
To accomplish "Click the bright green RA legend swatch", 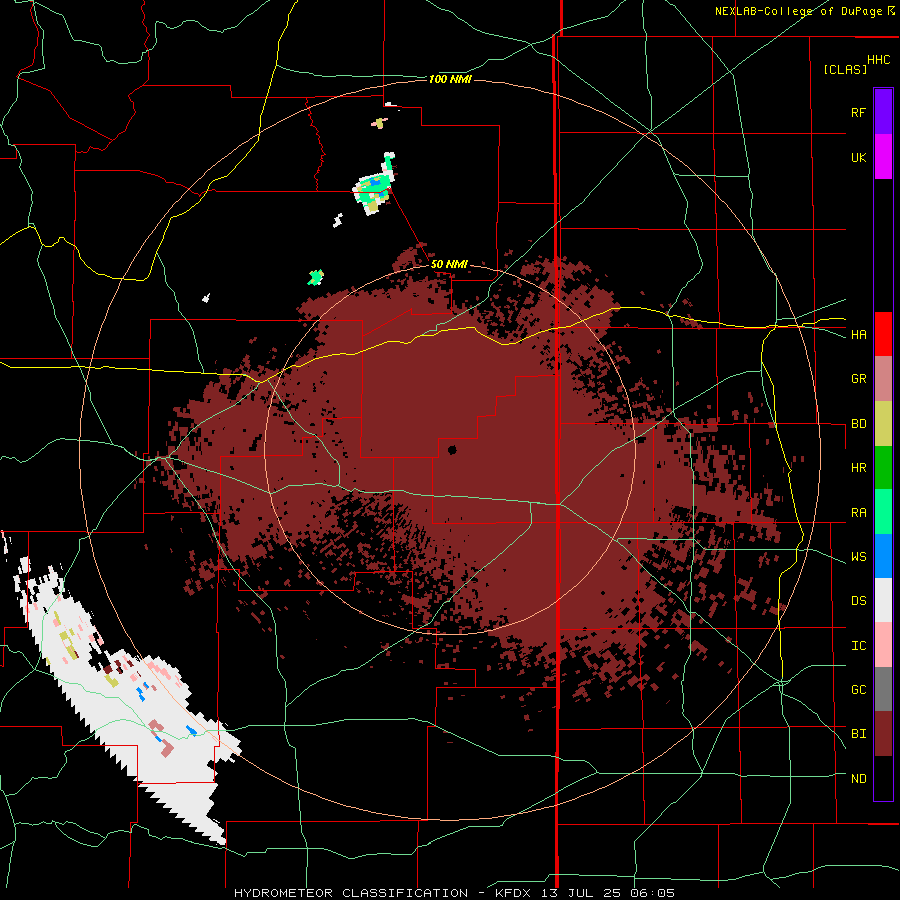I will point(883,512).
